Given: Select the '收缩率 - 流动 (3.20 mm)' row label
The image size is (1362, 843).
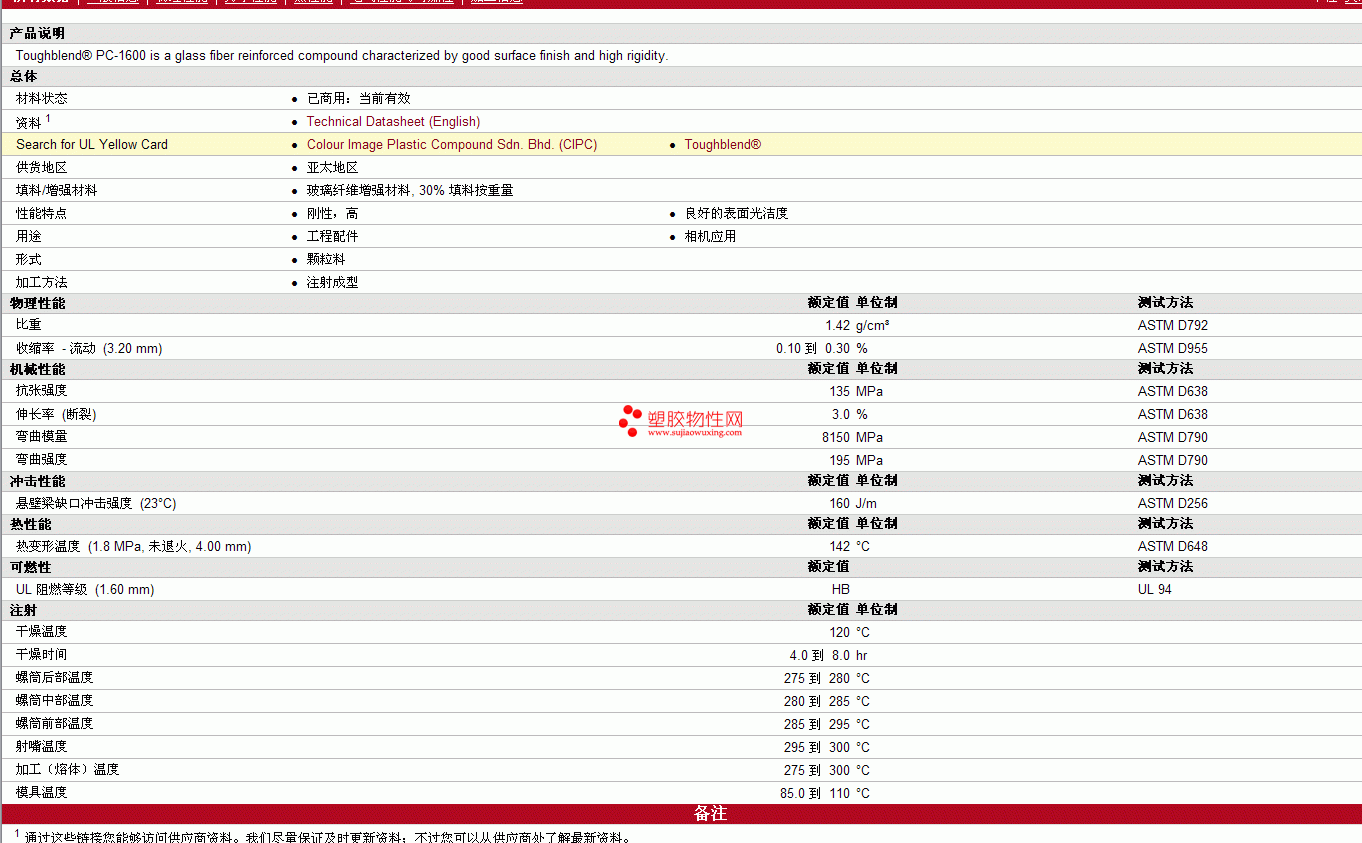Looking at the screenshot, I should 89,348.
